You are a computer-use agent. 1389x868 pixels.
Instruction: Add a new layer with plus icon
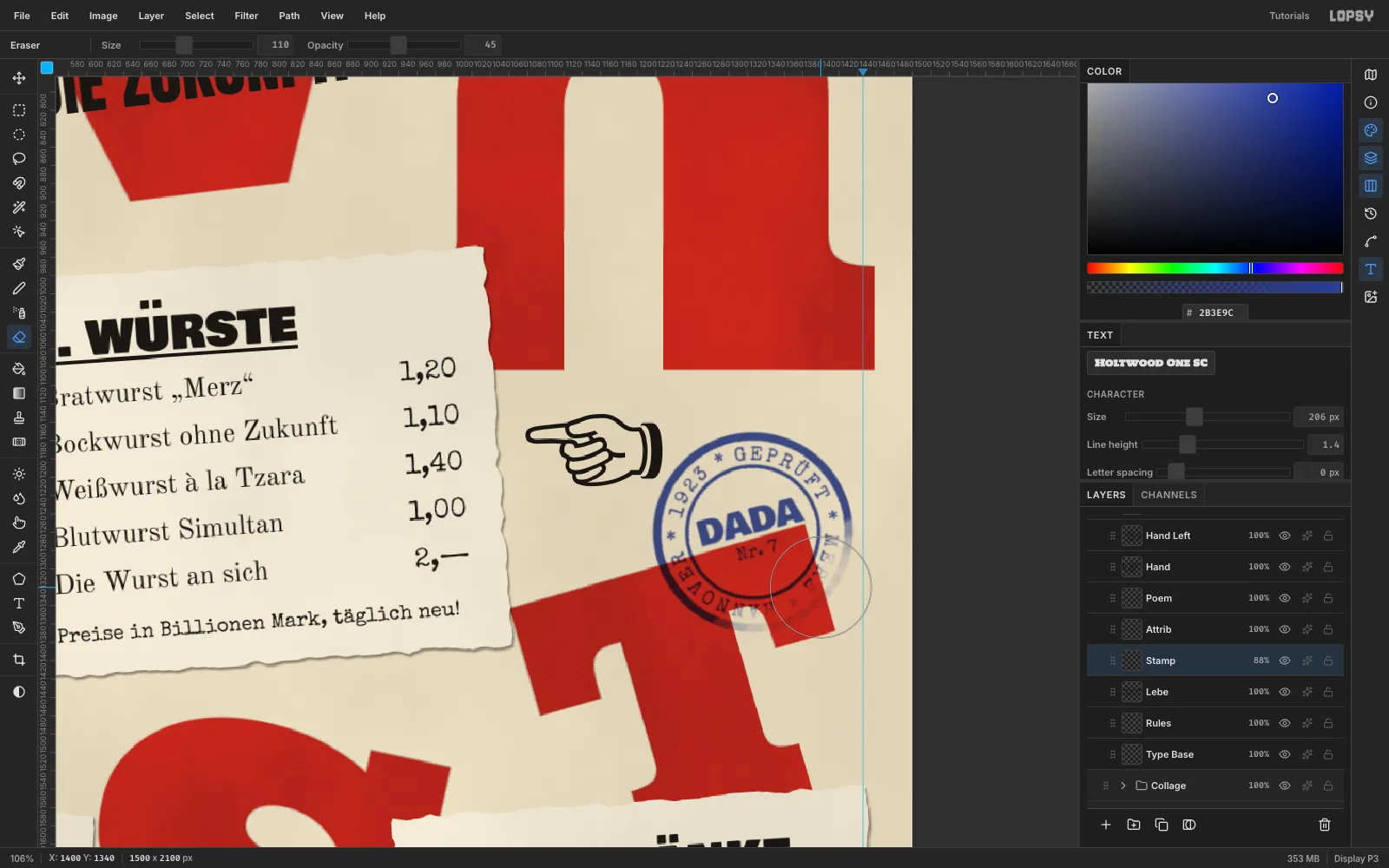point(1106,825)
